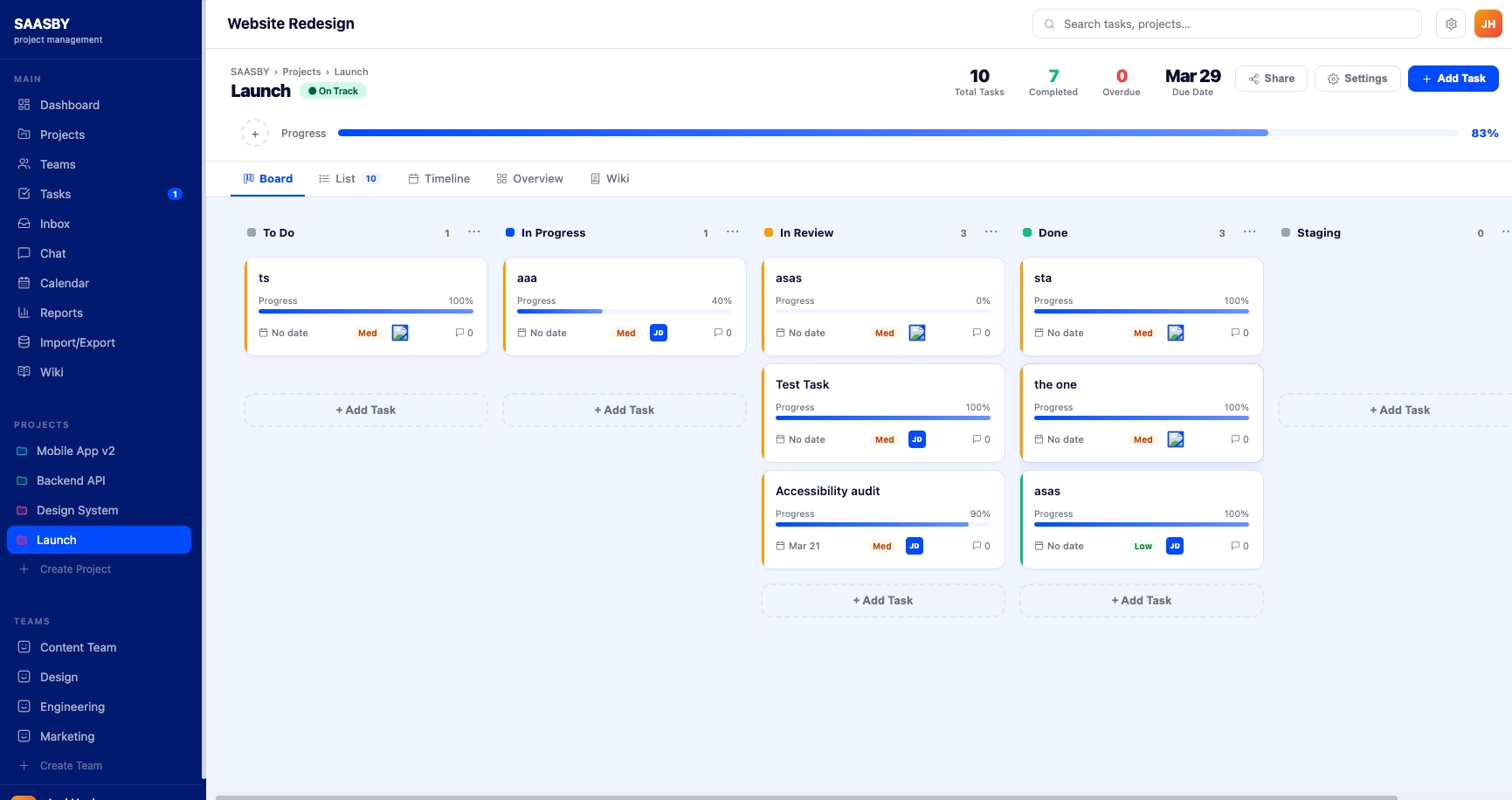Viewport: 1512px width, 800px height.
Task: Click the Med priority badge on the aaa card
Action: (x=625, y=333)
